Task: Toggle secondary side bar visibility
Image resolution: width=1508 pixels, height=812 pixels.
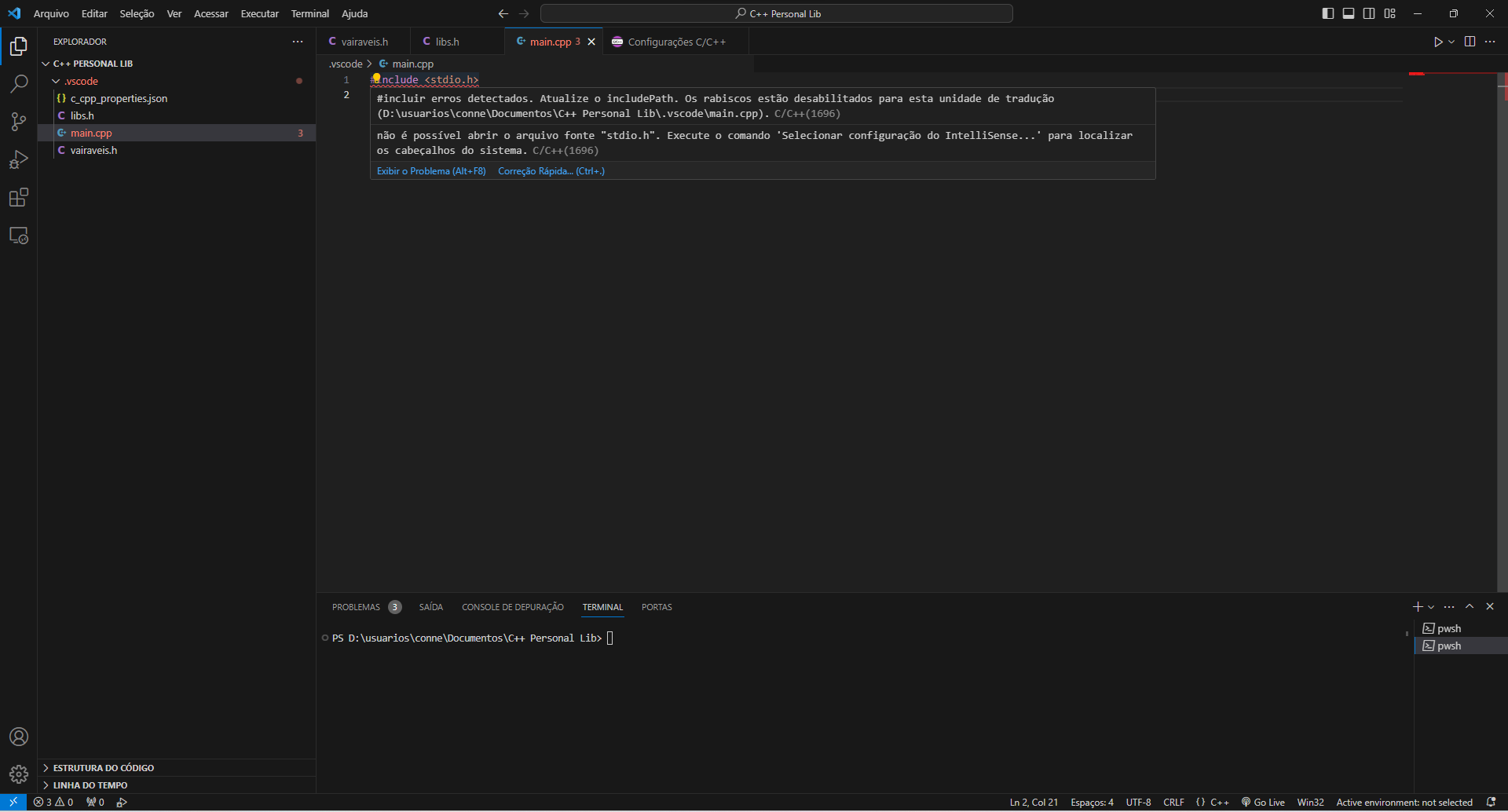Action: (1369, 13)
